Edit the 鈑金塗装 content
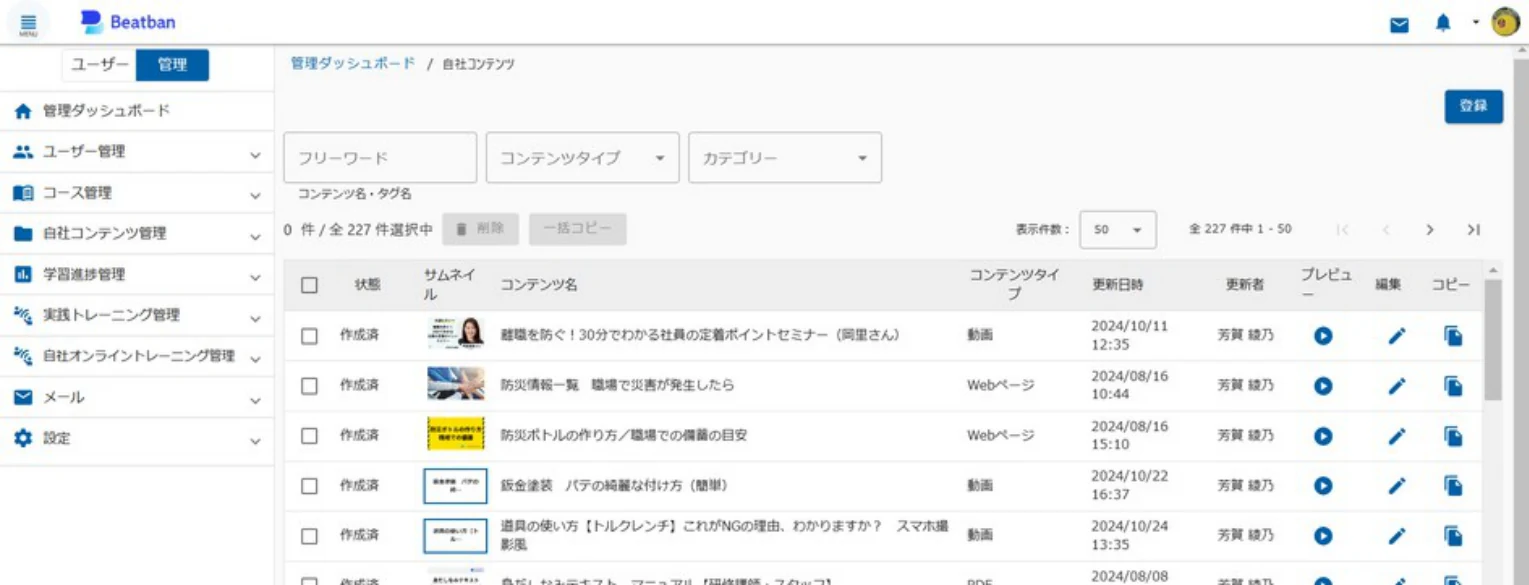 coord(1397,486)
